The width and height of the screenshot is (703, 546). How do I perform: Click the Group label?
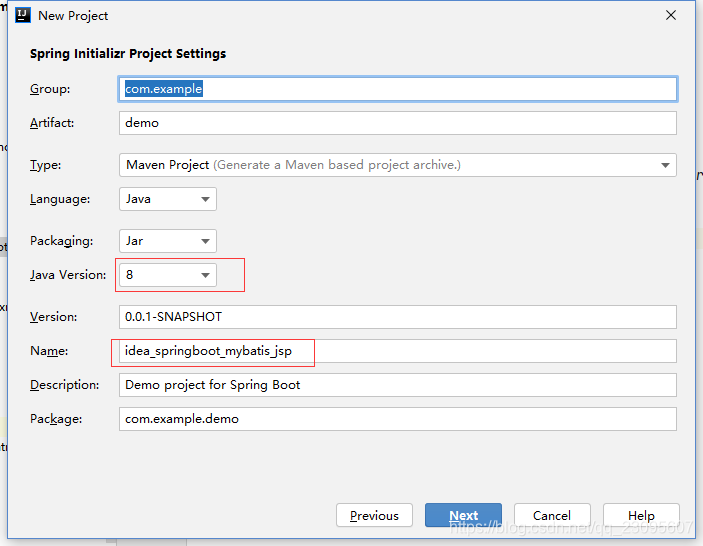click(50, 89)
